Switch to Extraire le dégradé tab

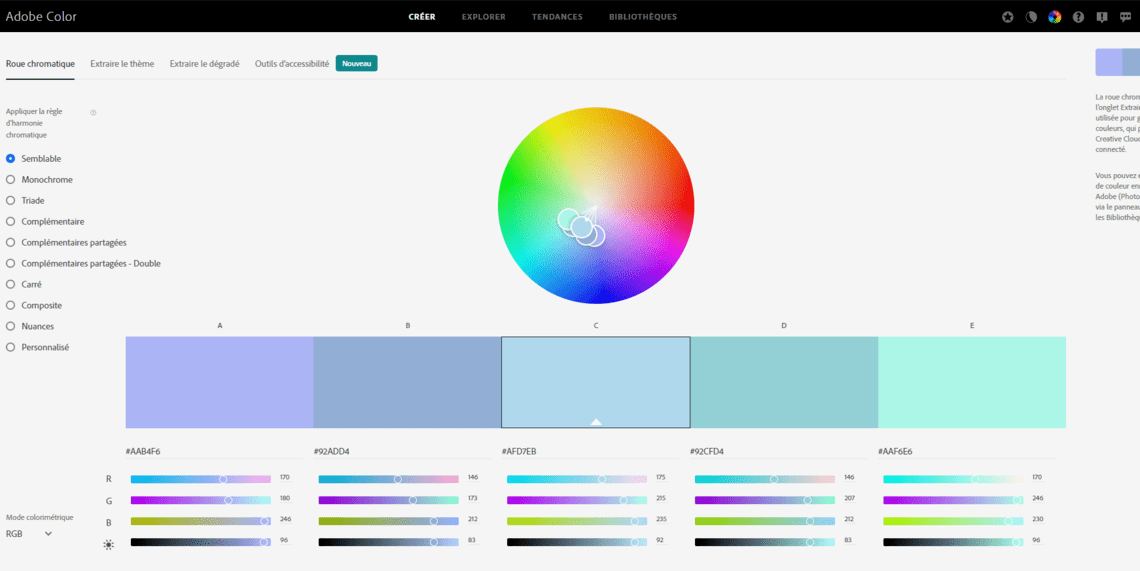click(204, 64)
